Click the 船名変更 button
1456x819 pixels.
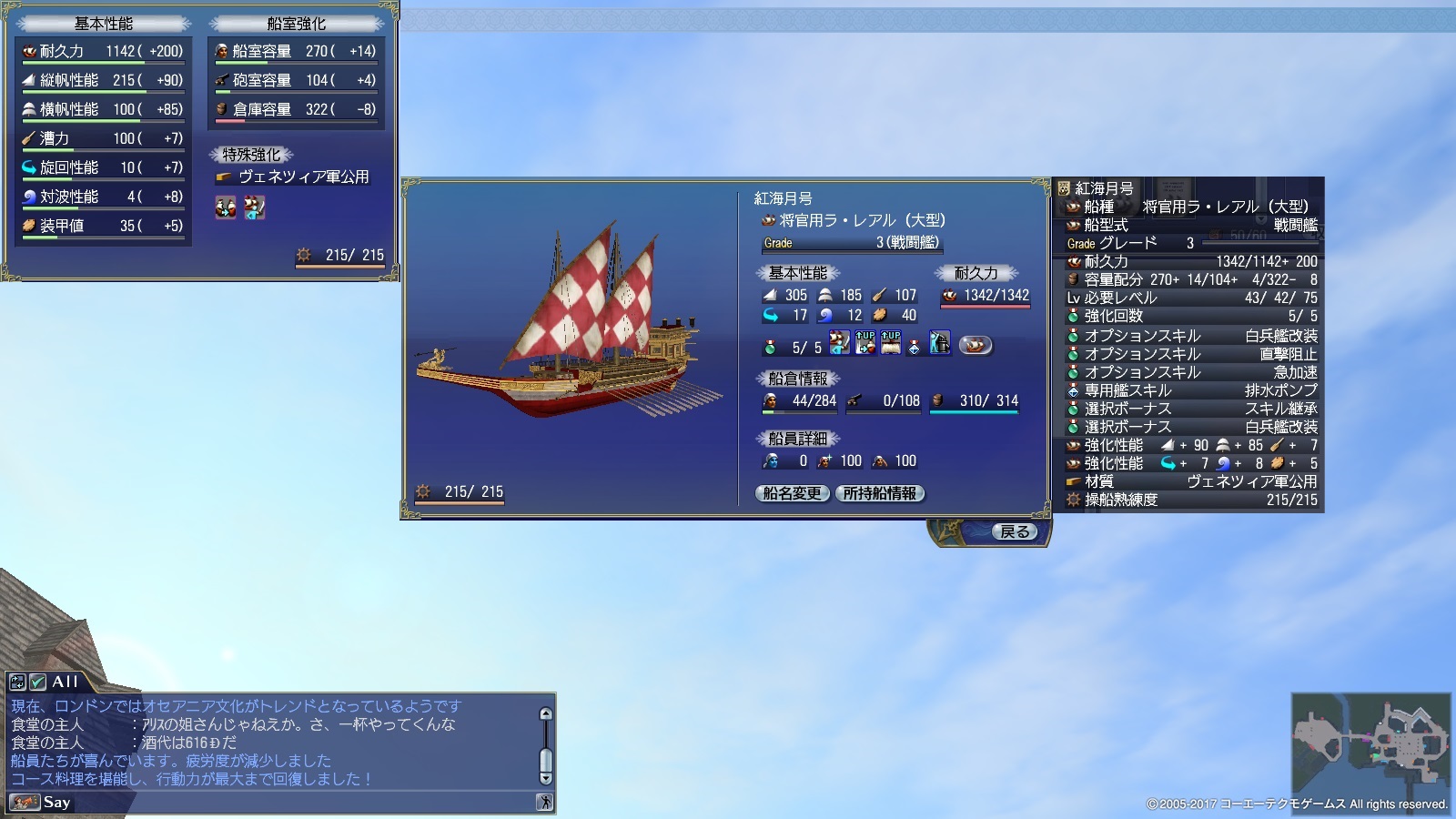793,493
